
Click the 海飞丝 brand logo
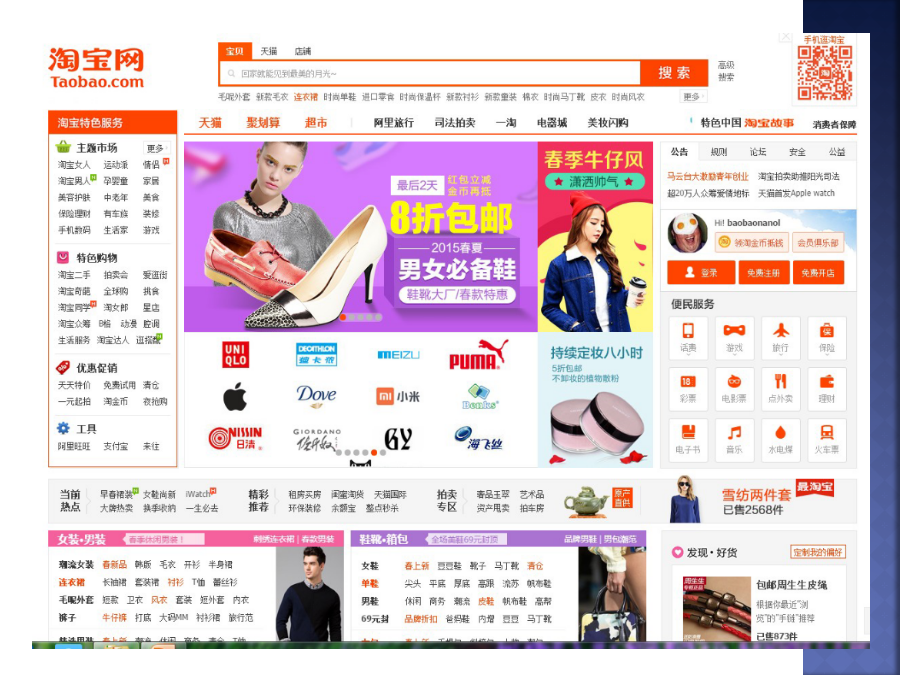[478, 438]
